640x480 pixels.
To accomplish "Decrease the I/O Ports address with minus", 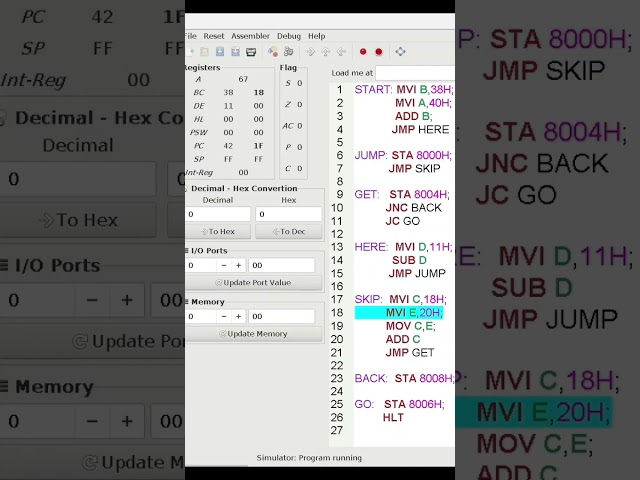I will tap(224, 265).
